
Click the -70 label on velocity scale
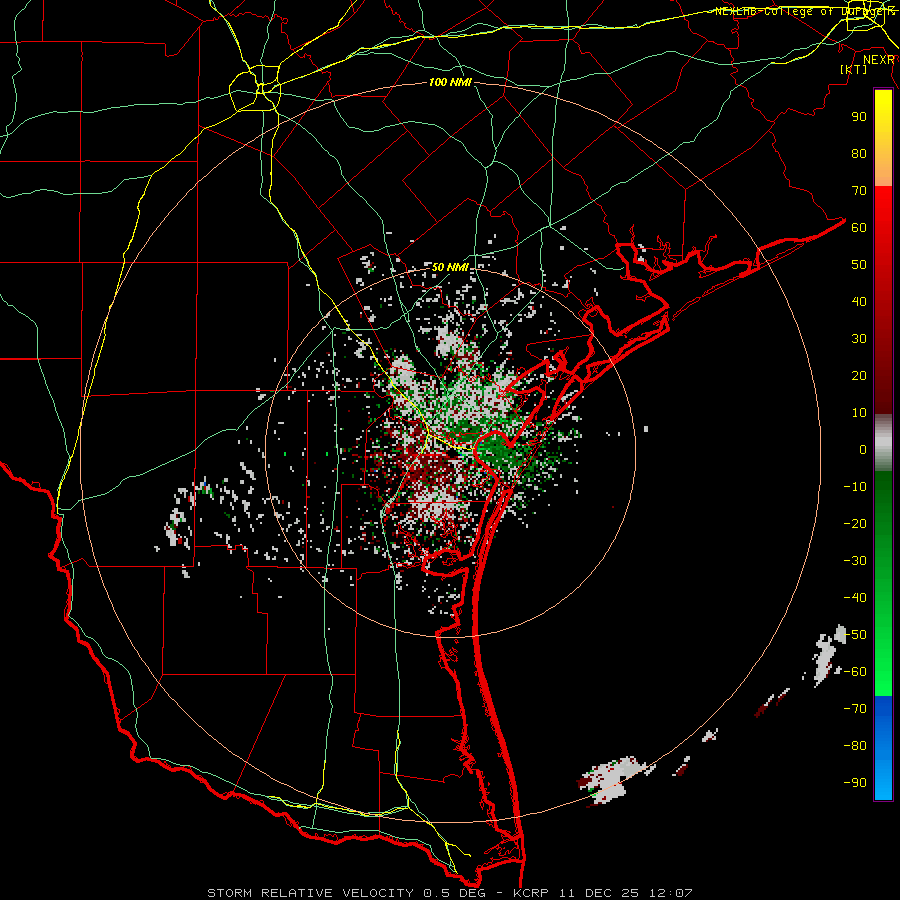click(855, 709)
